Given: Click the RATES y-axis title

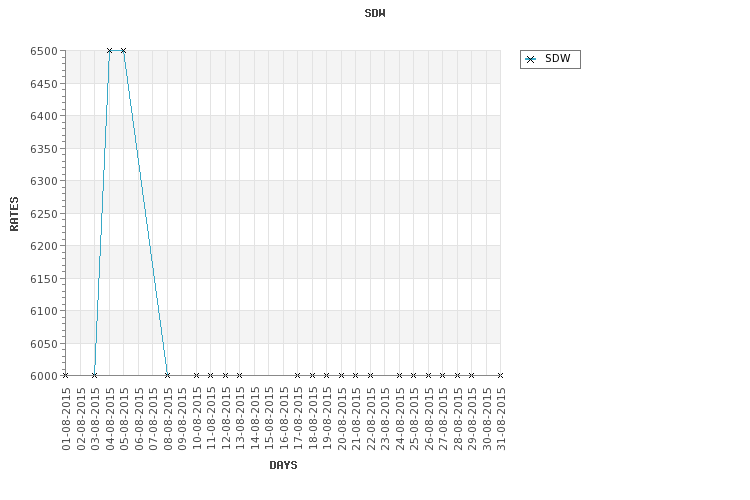Looking at the screenshot, I should tap(15, 213).
